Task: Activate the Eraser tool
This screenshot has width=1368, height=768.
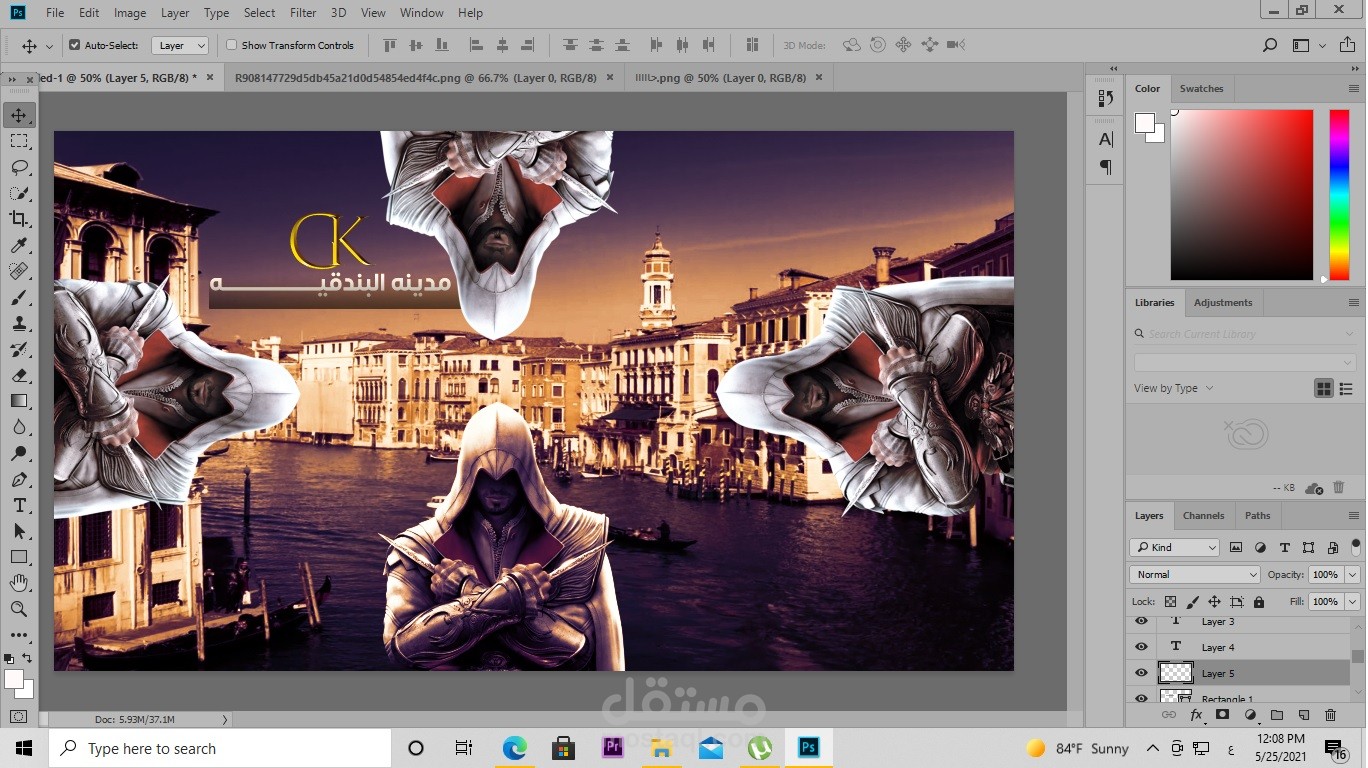Action: point(19,375)
